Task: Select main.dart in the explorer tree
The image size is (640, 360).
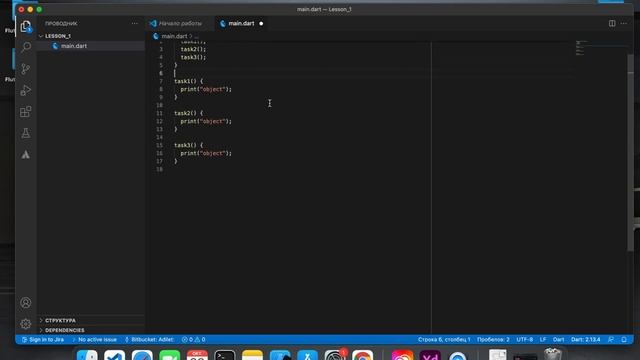Action: click(91, 46)
